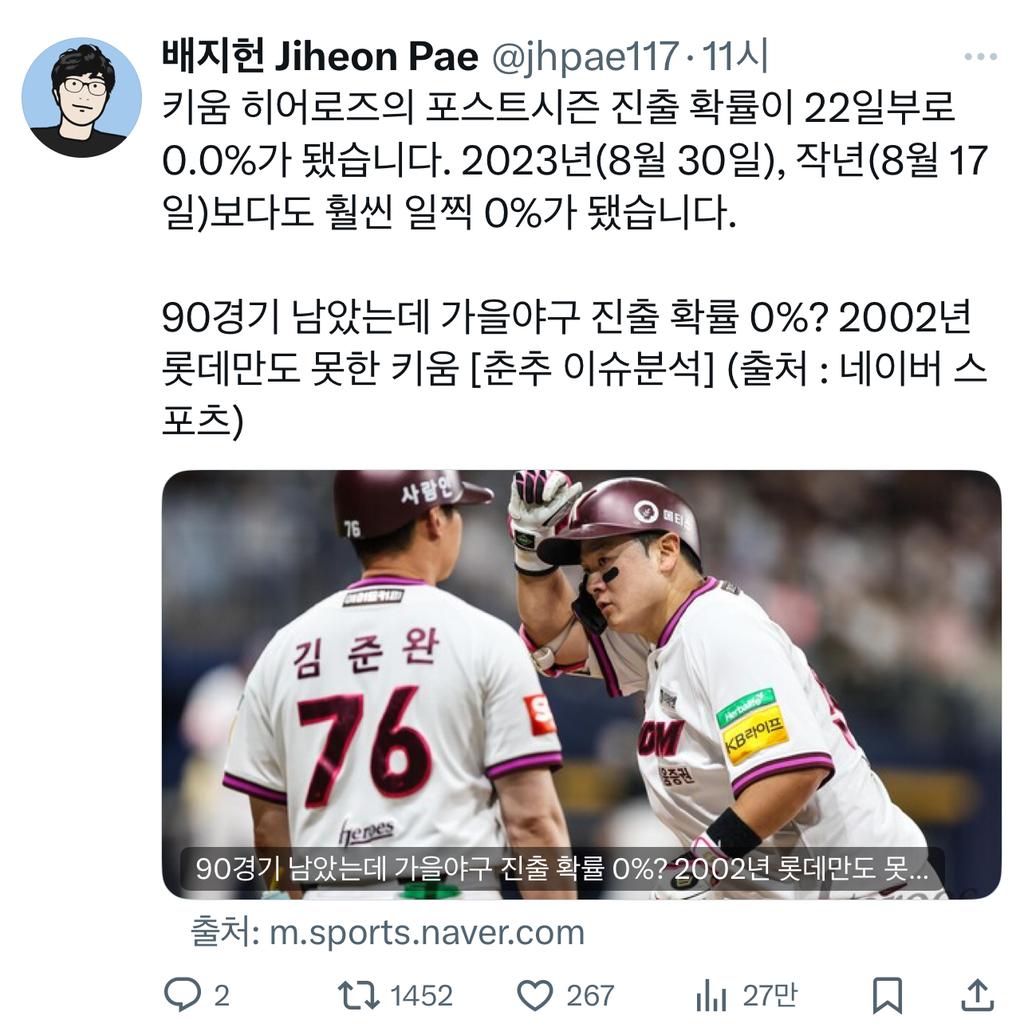Click the 267 likes count

[590, 996]
